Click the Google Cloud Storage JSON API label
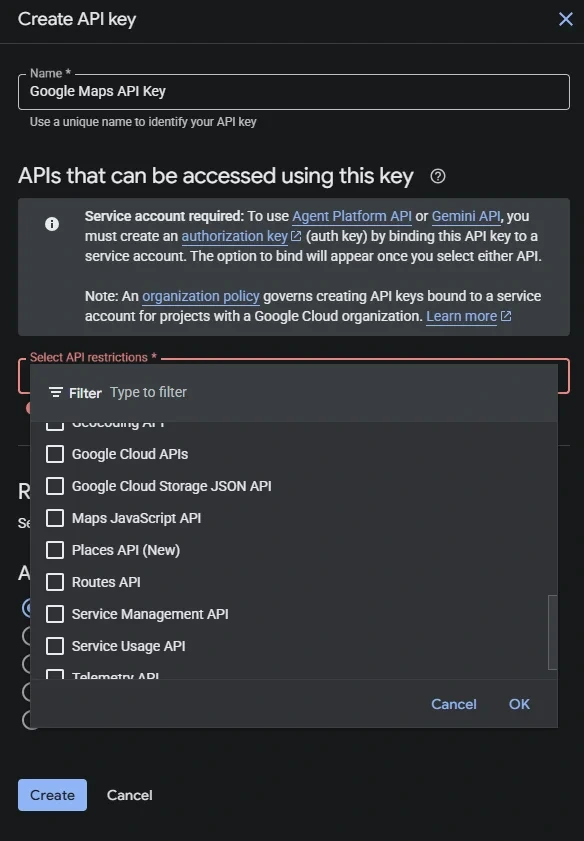Screen dimensions: 584x841 click(172, 486)
